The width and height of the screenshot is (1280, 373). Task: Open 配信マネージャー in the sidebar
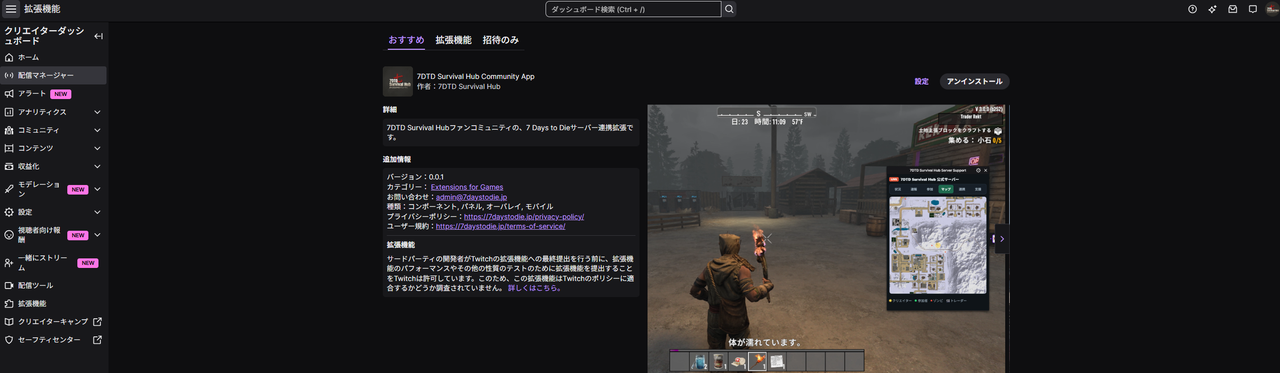point(53,75)
